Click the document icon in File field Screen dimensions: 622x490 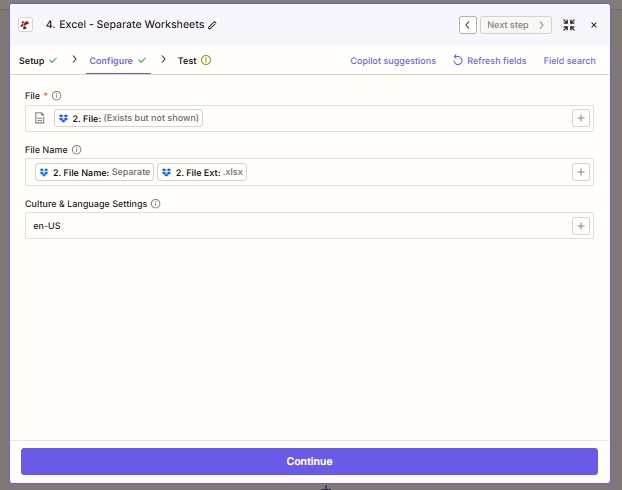point(40,118)
